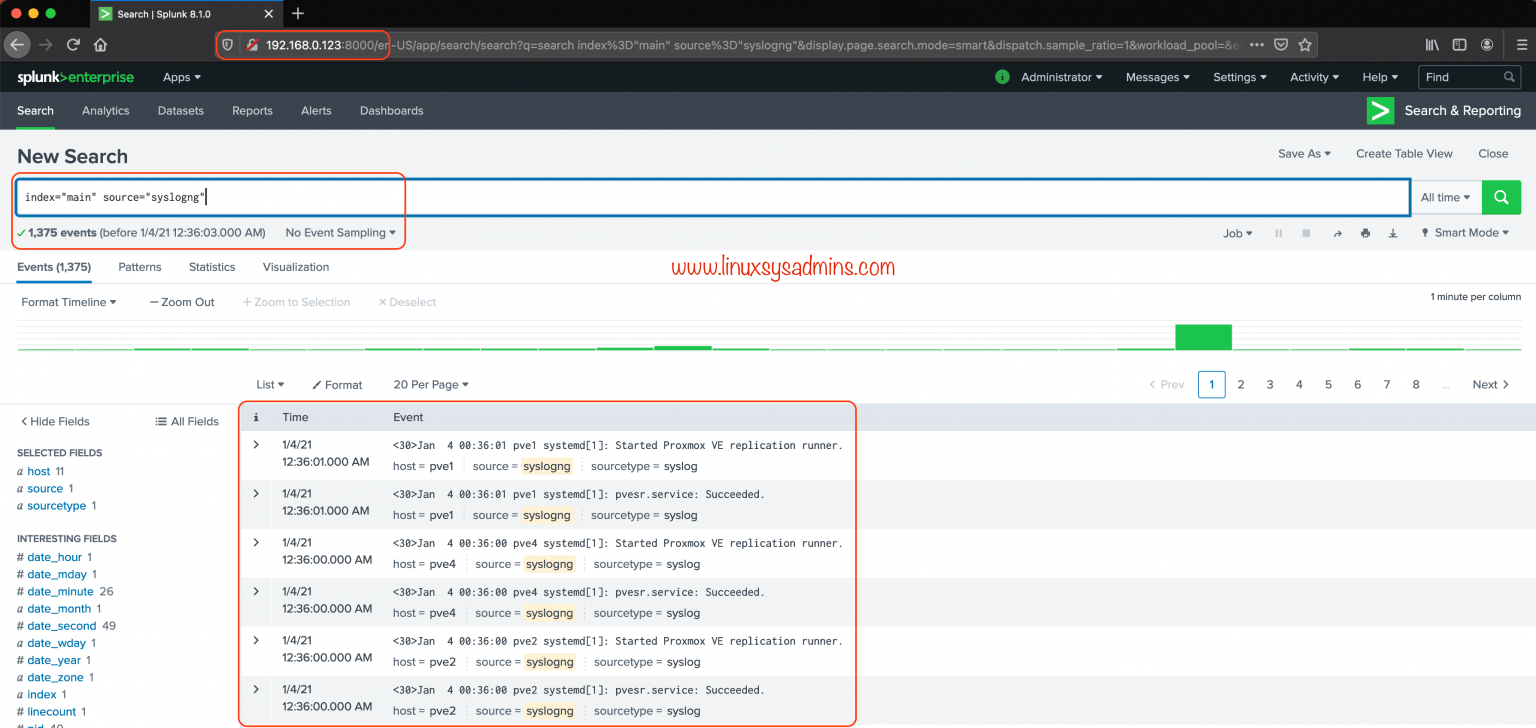Image resolution: width=1536 pixels, height=728 pixels.
Task: Open the Splunk Search & Reporting app icon
Action: click(1380, 110)
